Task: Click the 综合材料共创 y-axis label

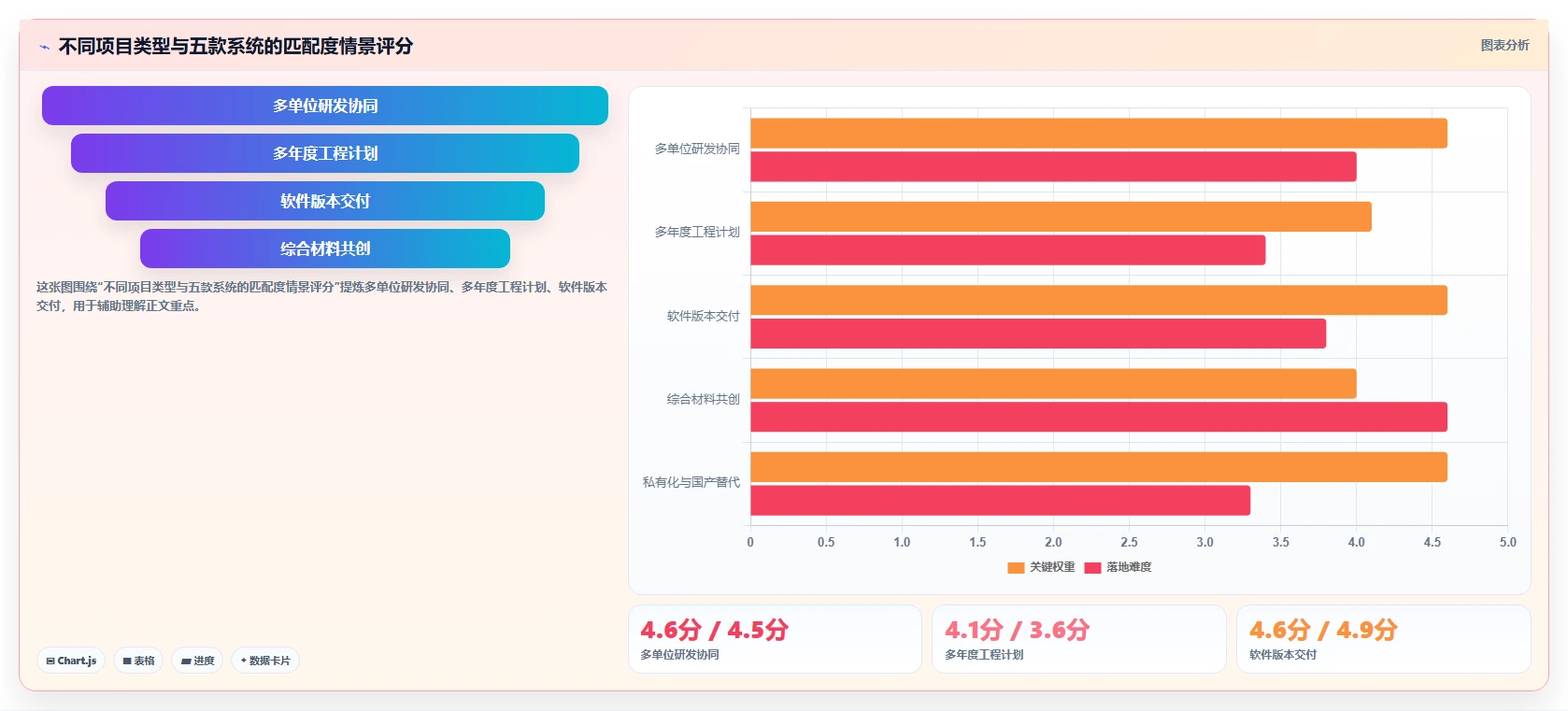Action: (703, 399)
